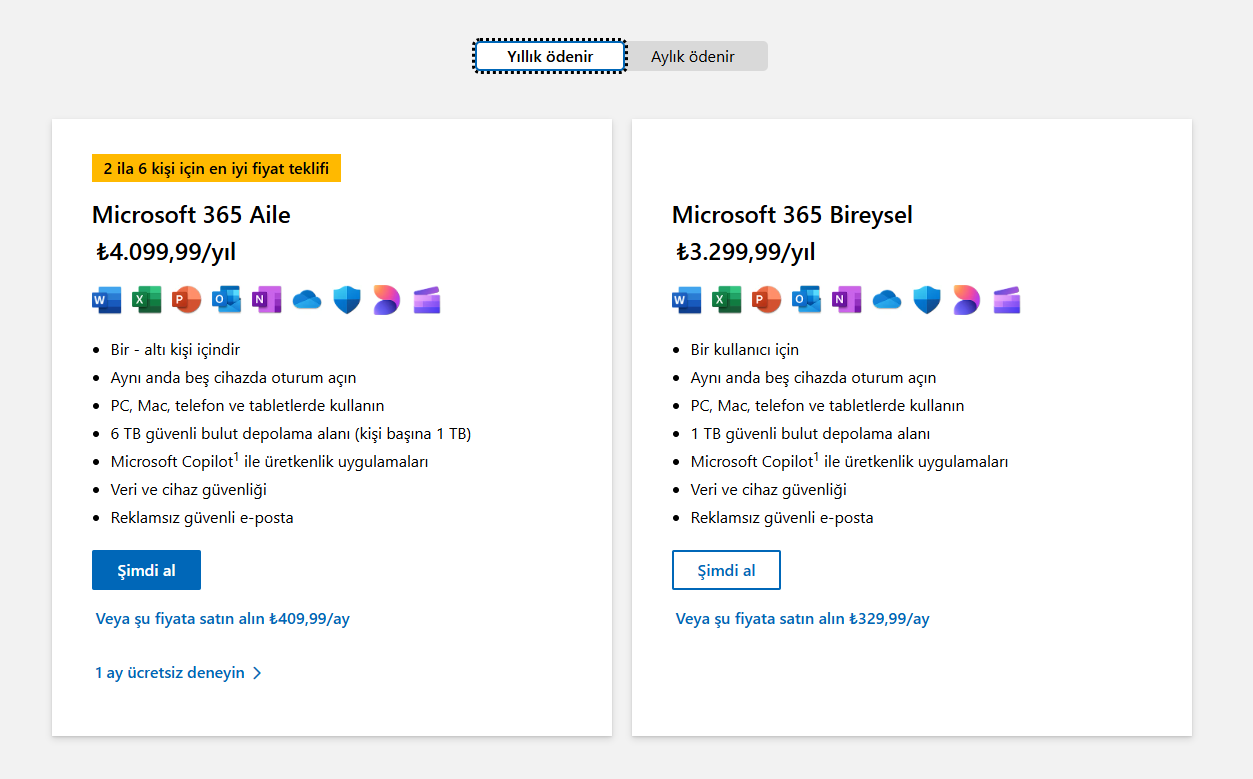Click 'Aynı anda beş cihazda oturum açın' in Aile card
The image size is (1253, 779).
pyautogui.click(x=234, y=378)
